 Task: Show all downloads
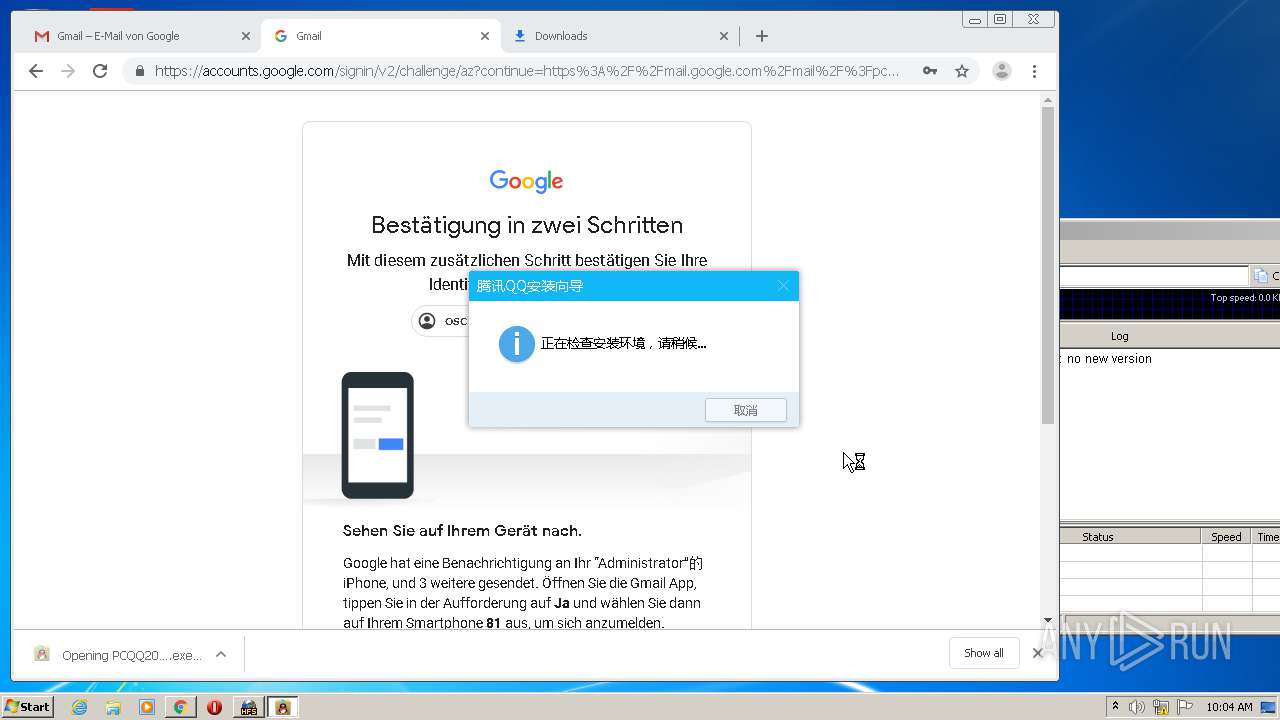(x=984, y=653)
